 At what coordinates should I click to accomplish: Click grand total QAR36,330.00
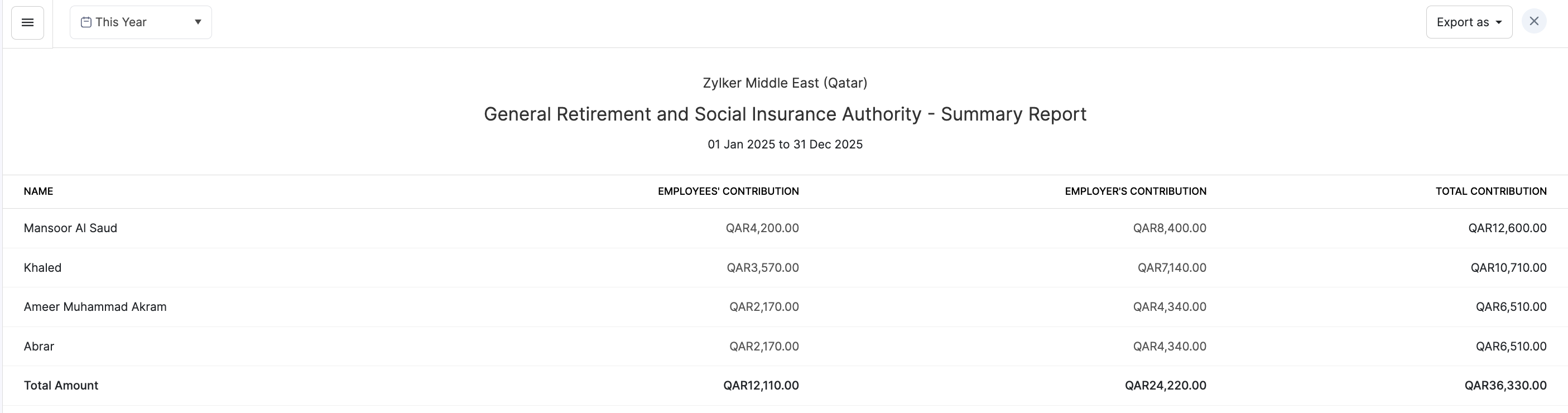1506,385
